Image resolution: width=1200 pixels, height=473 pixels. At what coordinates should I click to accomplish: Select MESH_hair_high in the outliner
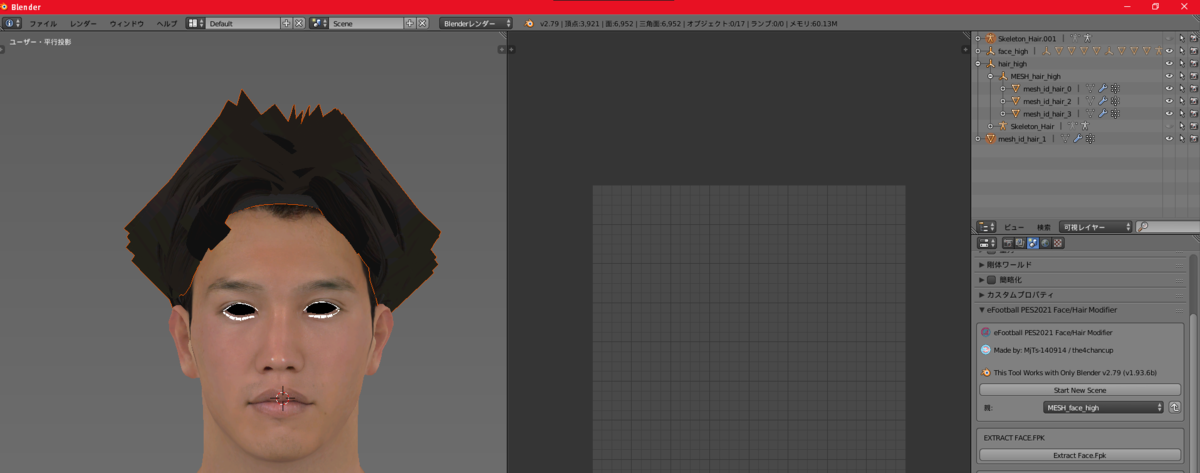pos(1035,76)
